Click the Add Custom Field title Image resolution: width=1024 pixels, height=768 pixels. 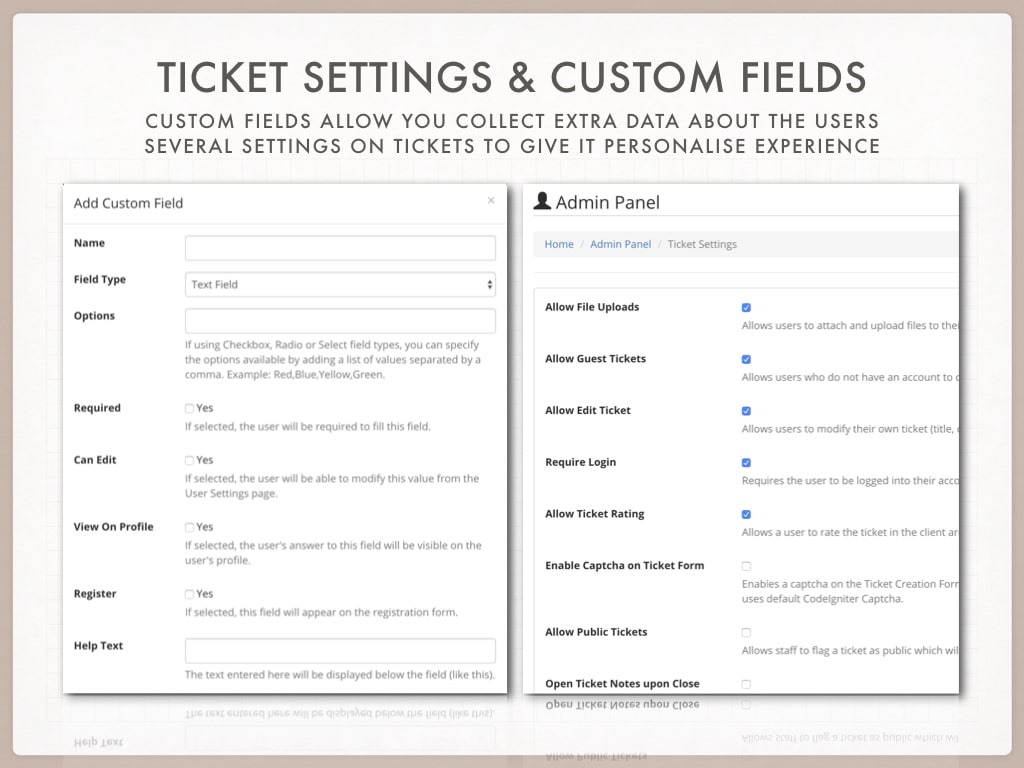[x=128, y=203]
